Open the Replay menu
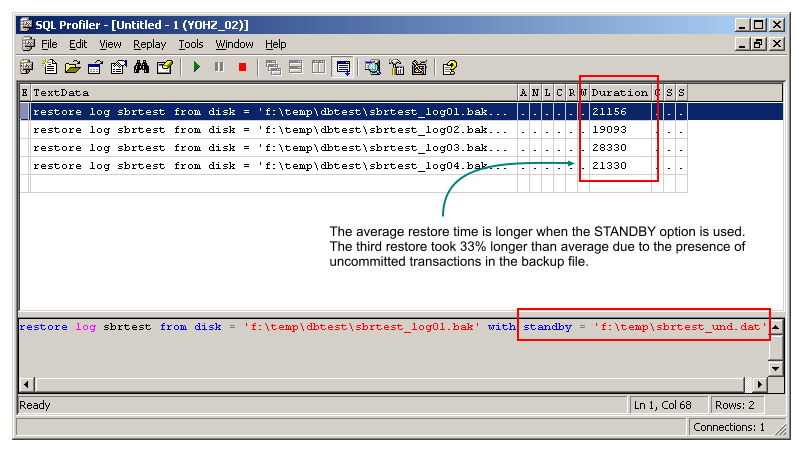Image resolution: width=796 pixels, height=449 pixels. 150,44
